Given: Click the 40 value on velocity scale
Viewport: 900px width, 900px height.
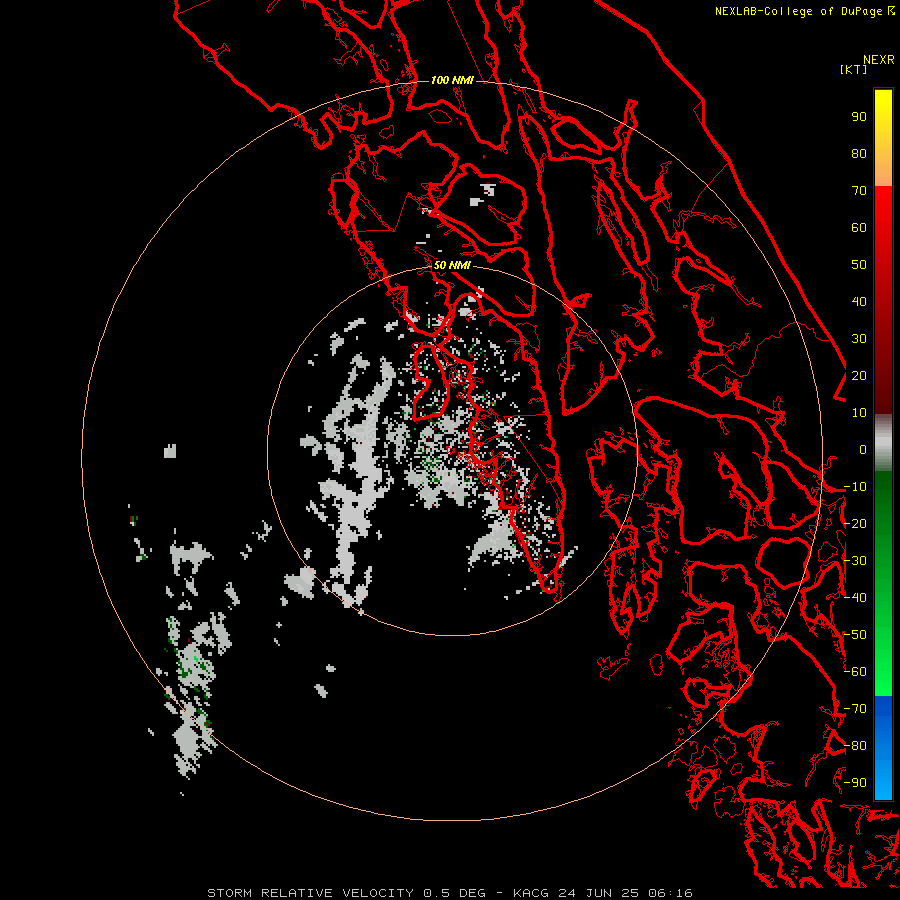Looking at the screenshot, I should click(859, 301).
